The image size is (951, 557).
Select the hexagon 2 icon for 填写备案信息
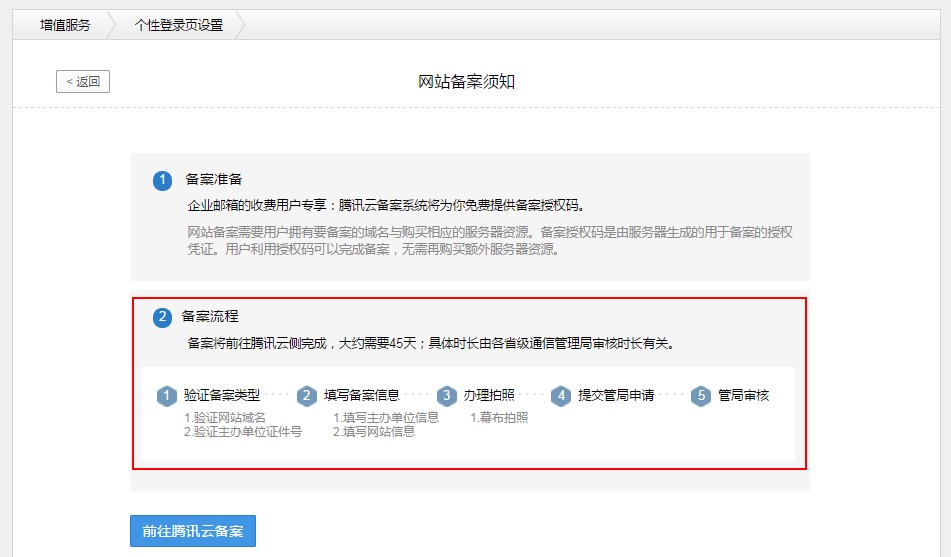(307, 396)
